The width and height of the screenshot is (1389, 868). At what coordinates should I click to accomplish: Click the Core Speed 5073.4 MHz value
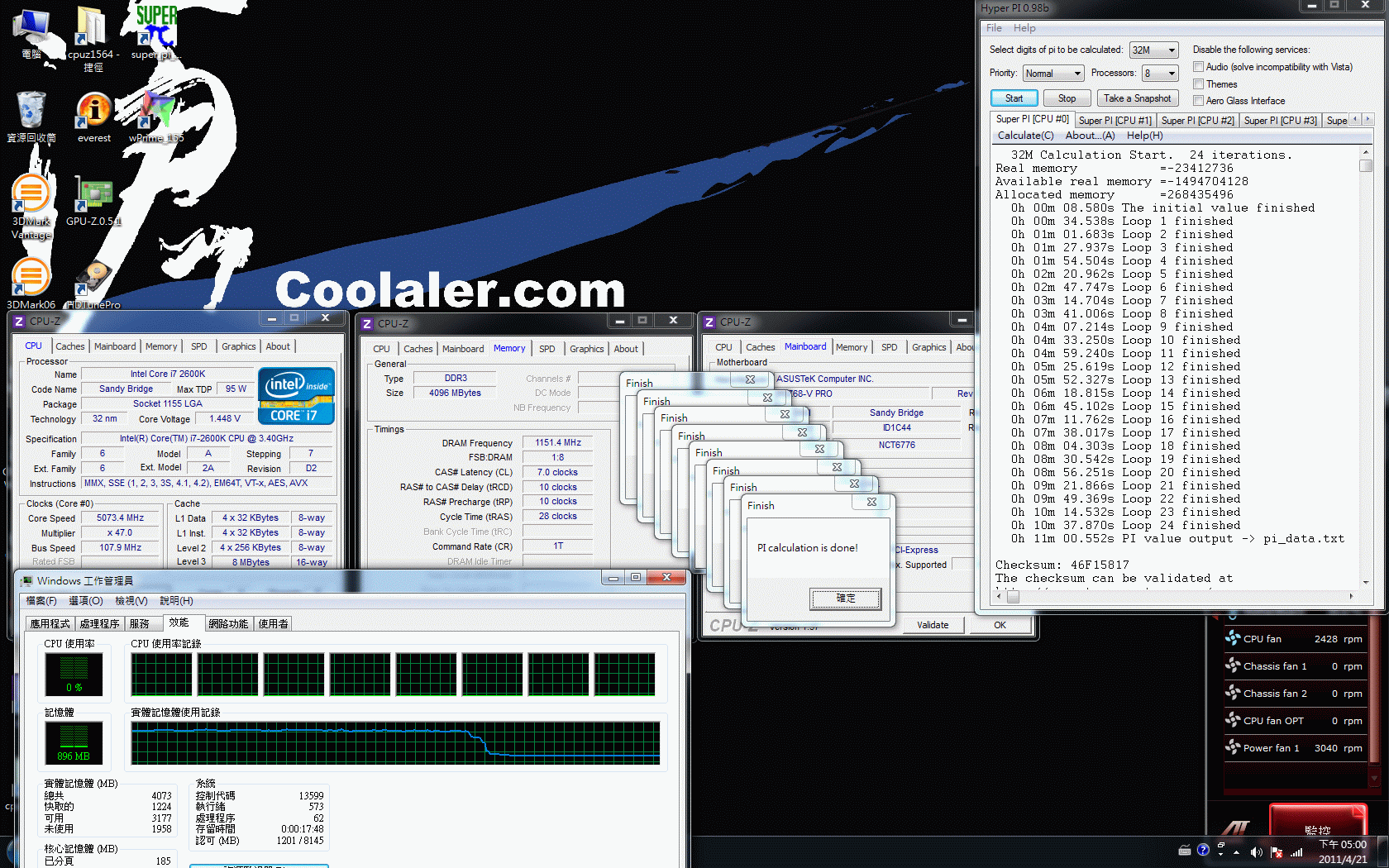[121, 518]
